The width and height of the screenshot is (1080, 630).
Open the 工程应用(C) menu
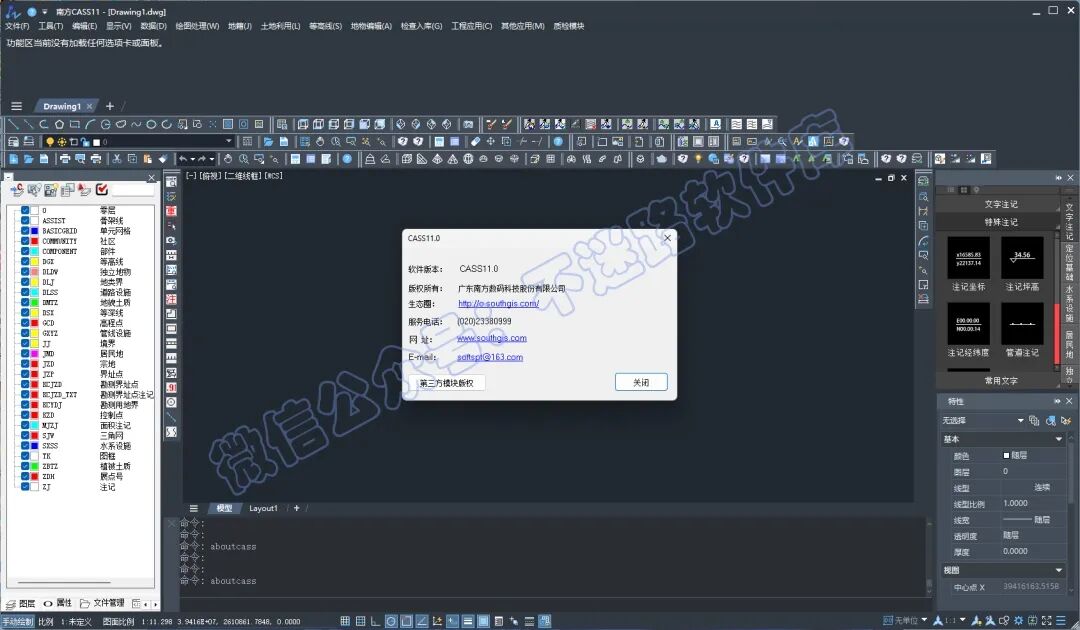[471, 26]
